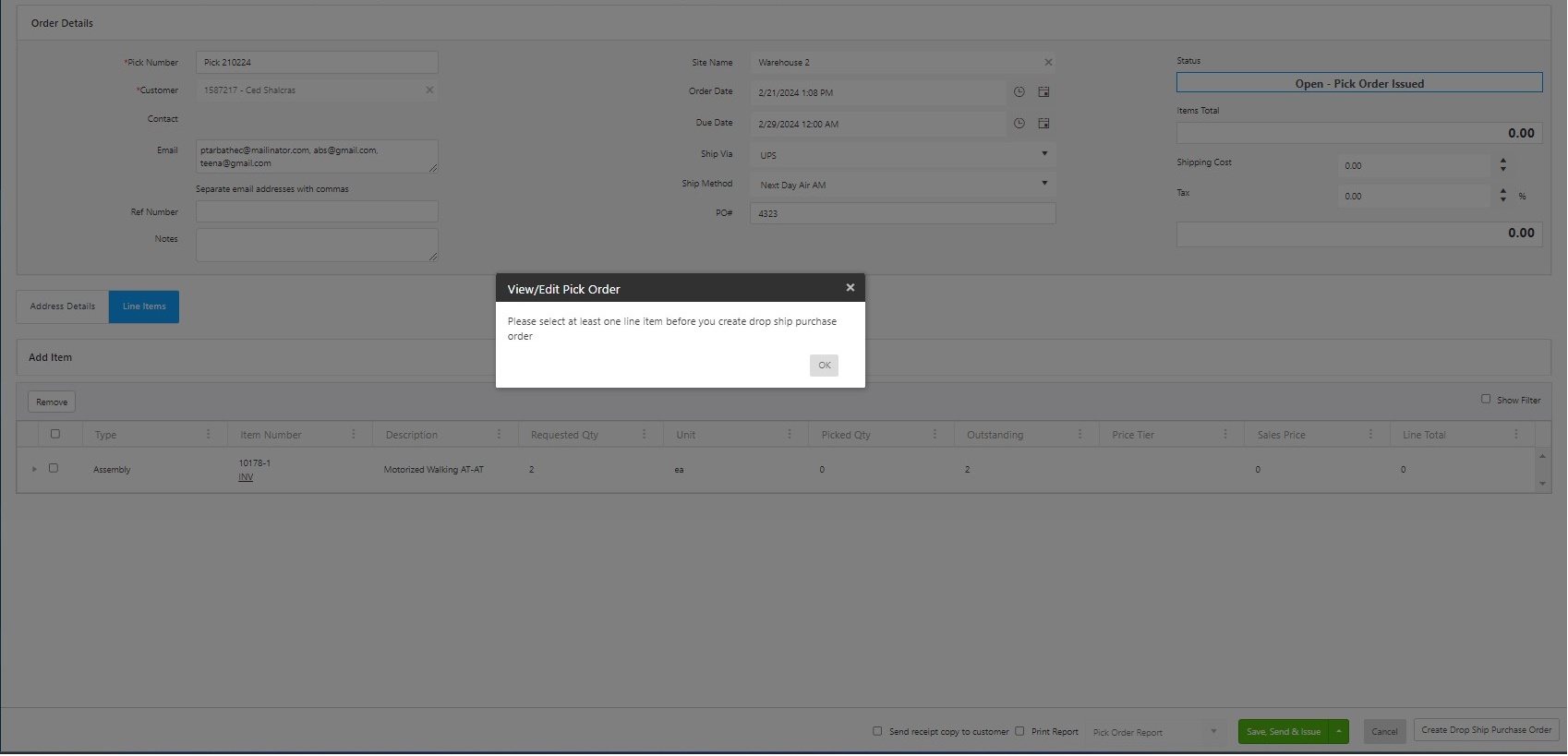This screenshot has height=756, width=1568.
Task: Open the Type column options menu
Action: click(208, 434)
